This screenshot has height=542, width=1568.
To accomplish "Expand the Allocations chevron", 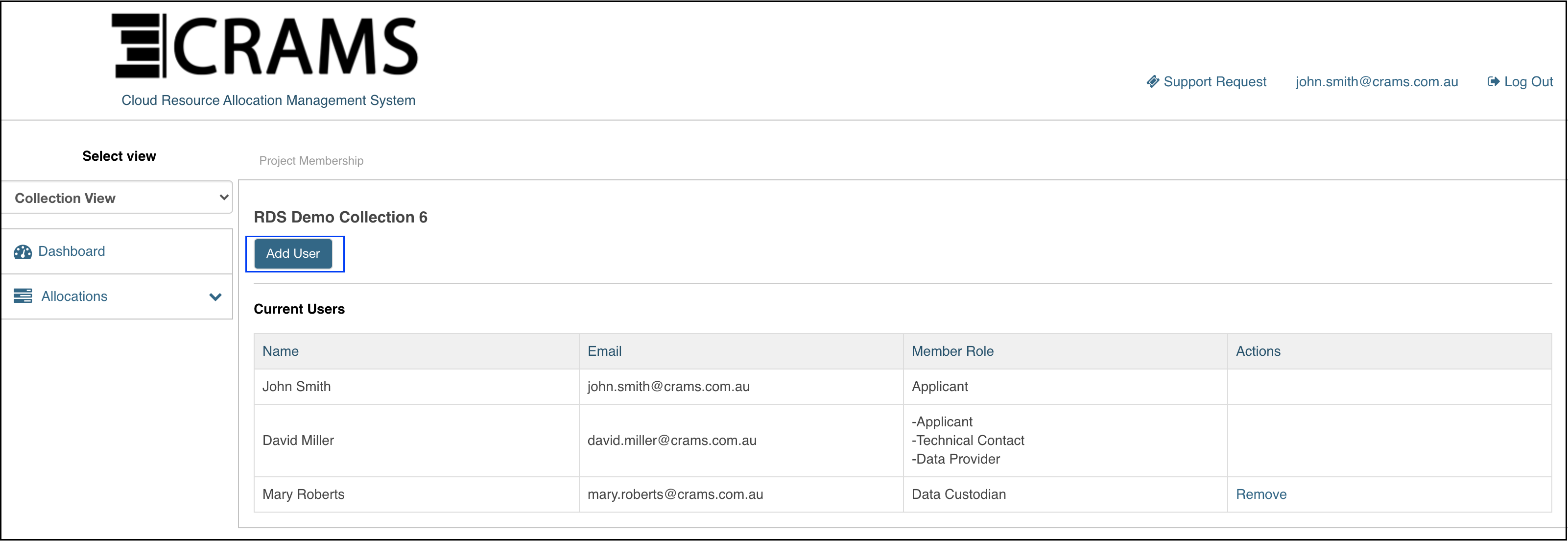I will pos(215,297).
